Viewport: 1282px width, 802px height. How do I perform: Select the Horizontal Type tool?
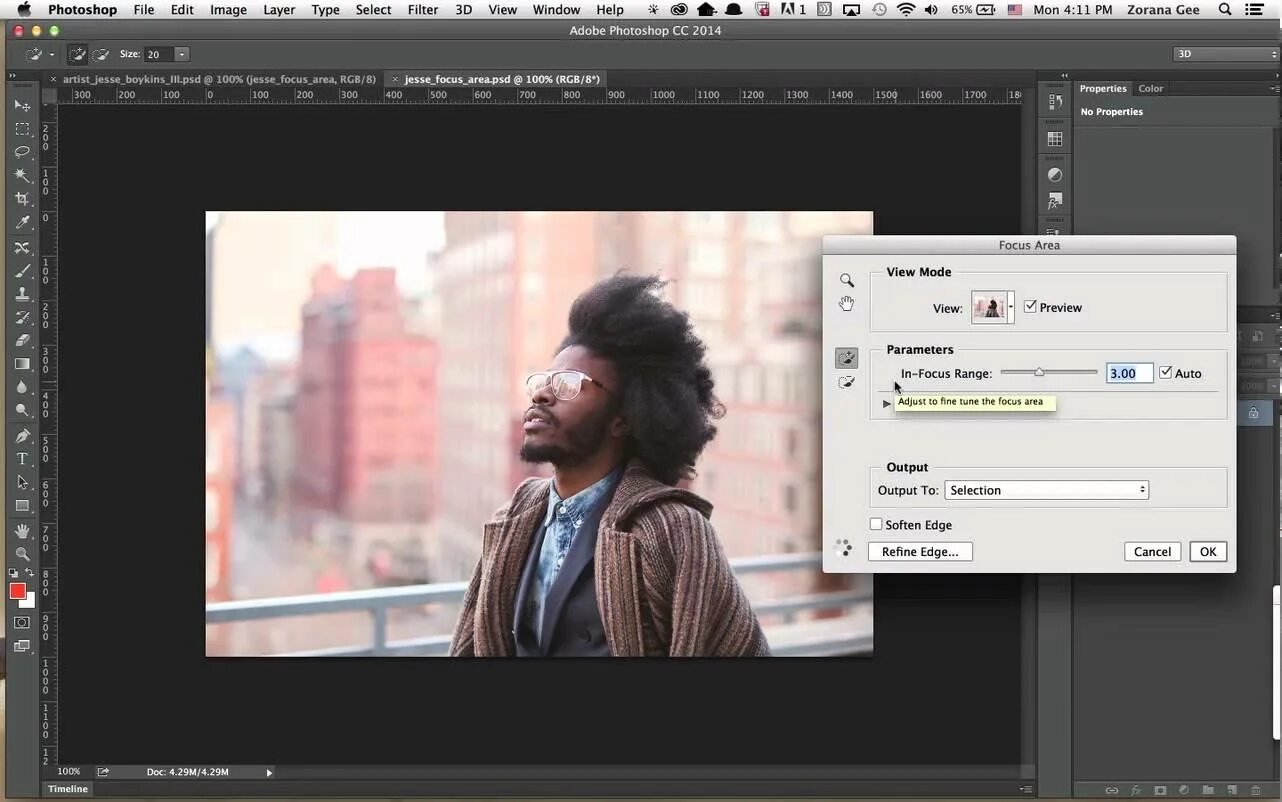coord(22,459)
